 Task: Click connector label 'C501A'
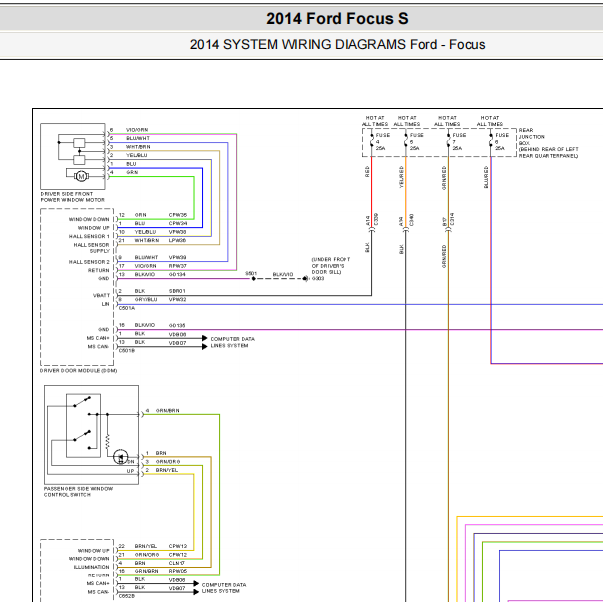(x=127, y=308)
